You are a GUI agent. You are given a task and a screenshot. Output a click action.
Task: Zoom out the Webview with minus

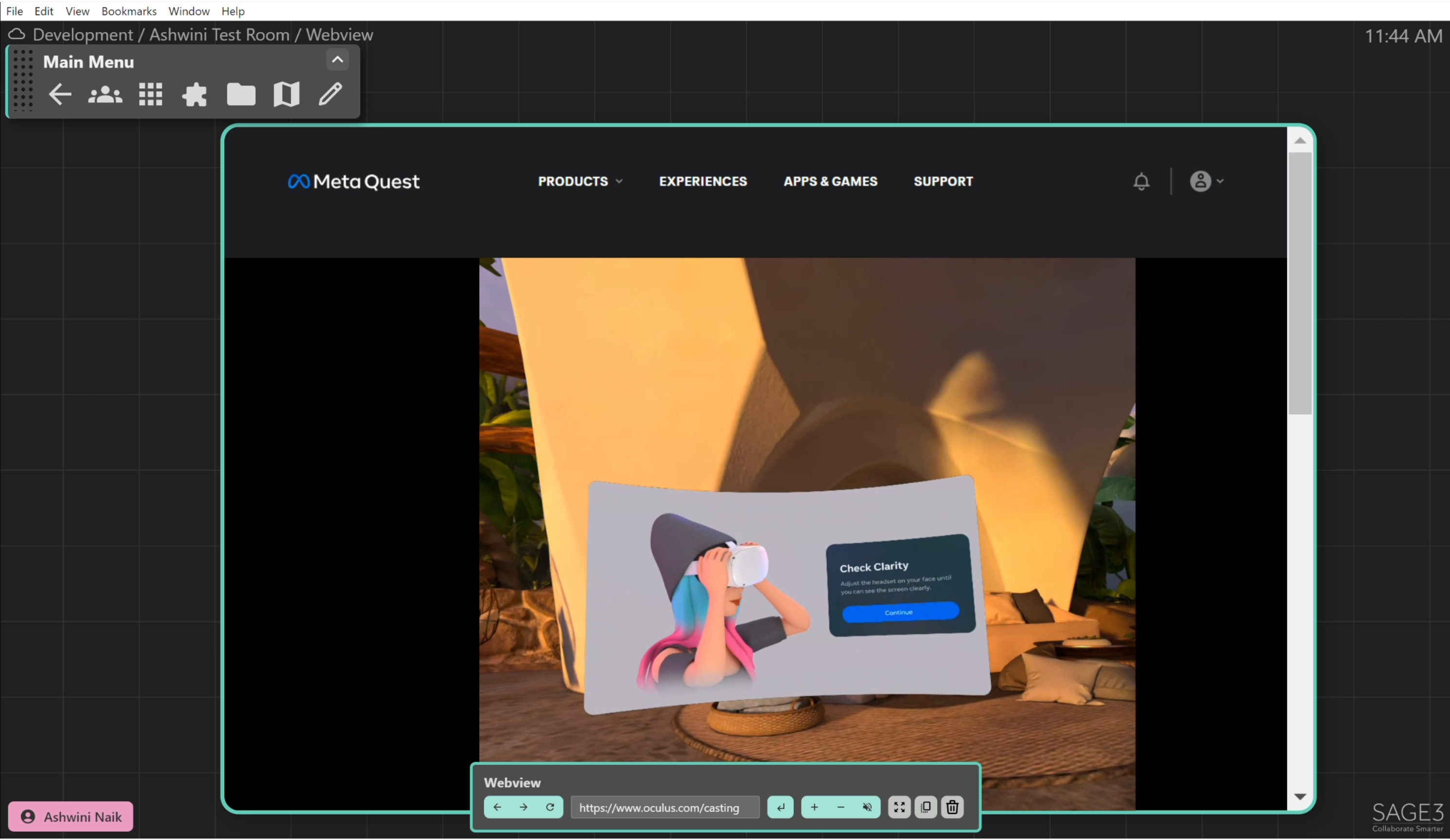[x=840, y=807]
